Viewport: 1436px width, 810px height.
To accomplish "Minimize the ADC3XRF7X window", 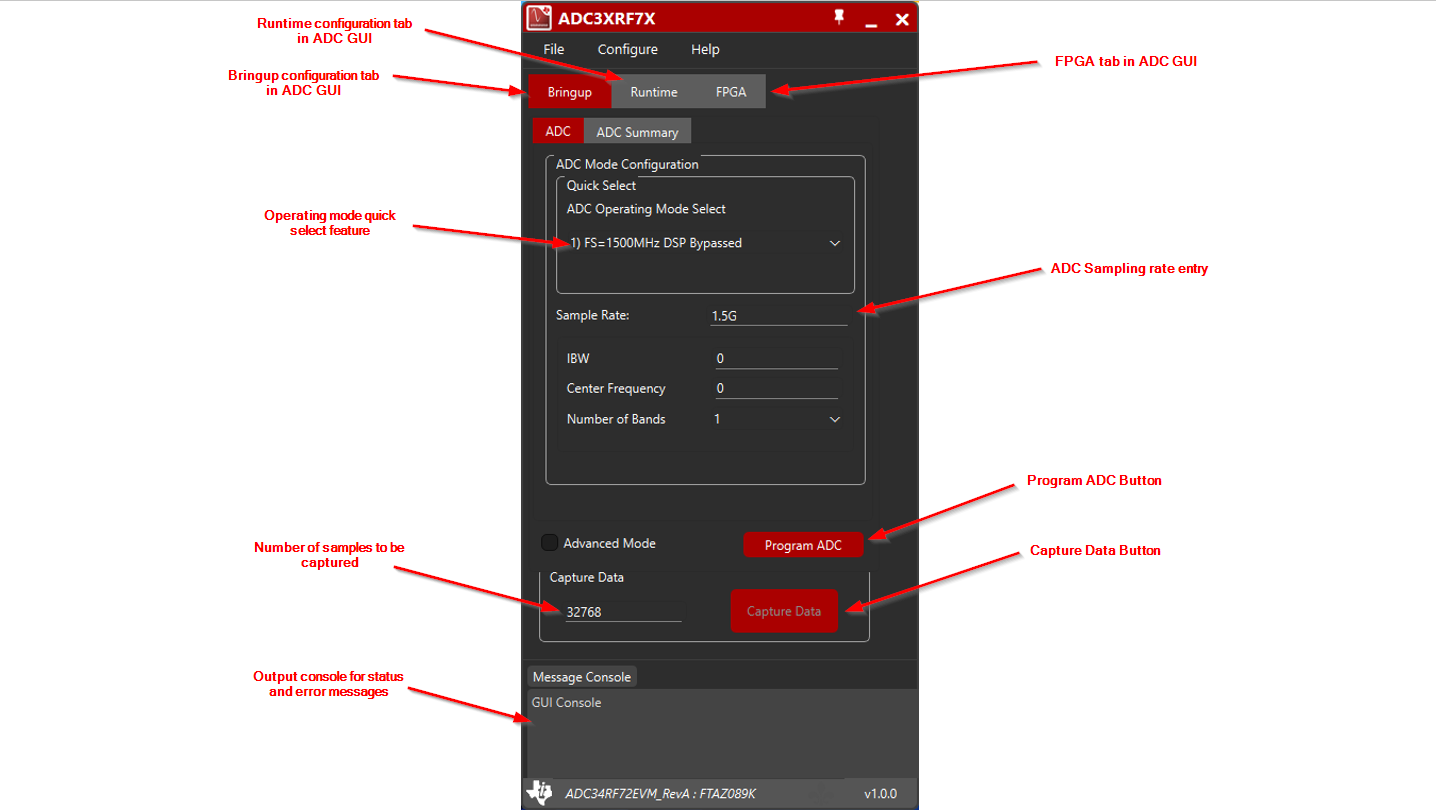I will [x=871, y=19].
